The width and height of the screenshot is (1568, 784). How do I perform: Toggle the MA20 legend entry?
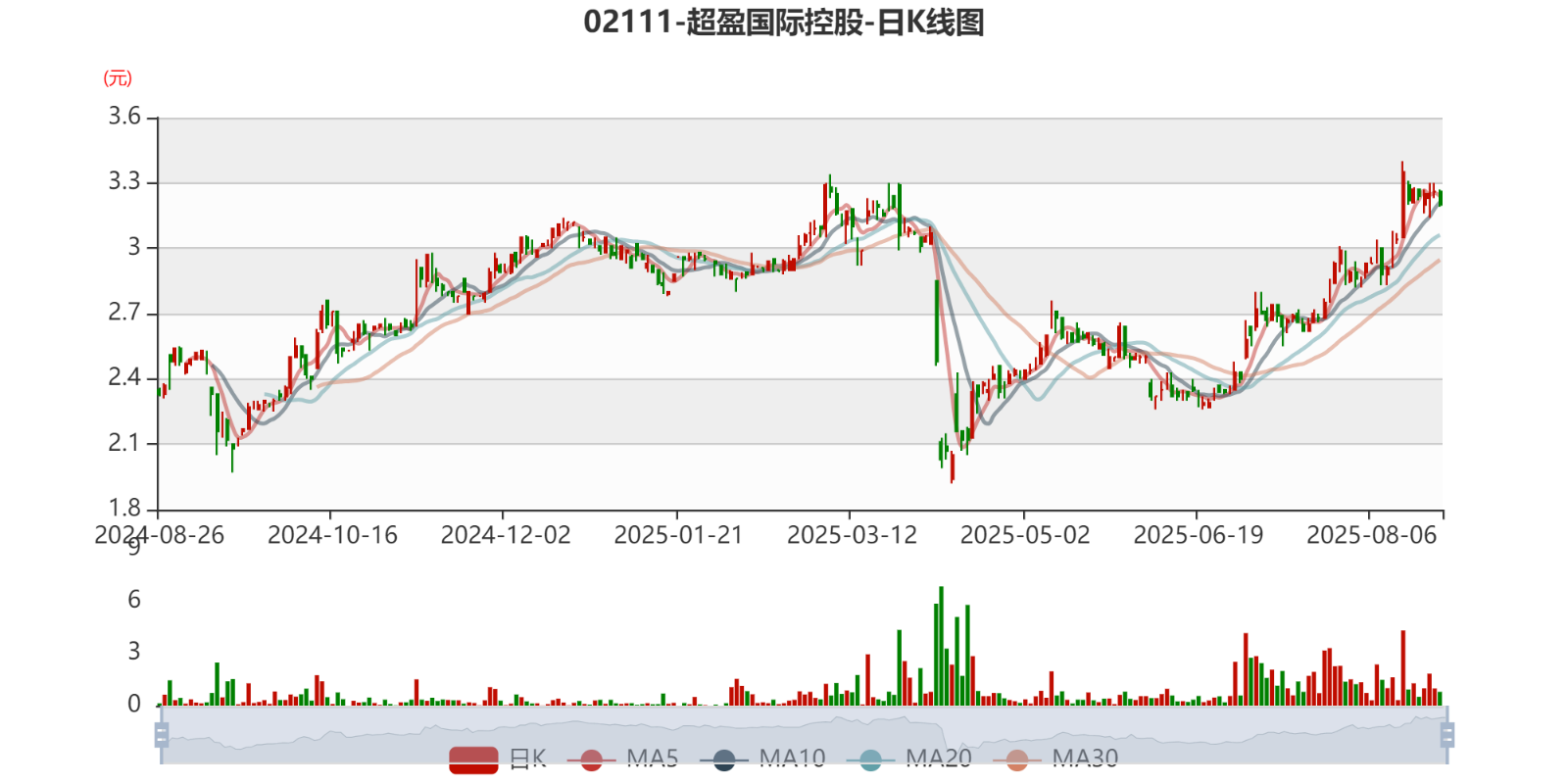(x=909, y=759)
